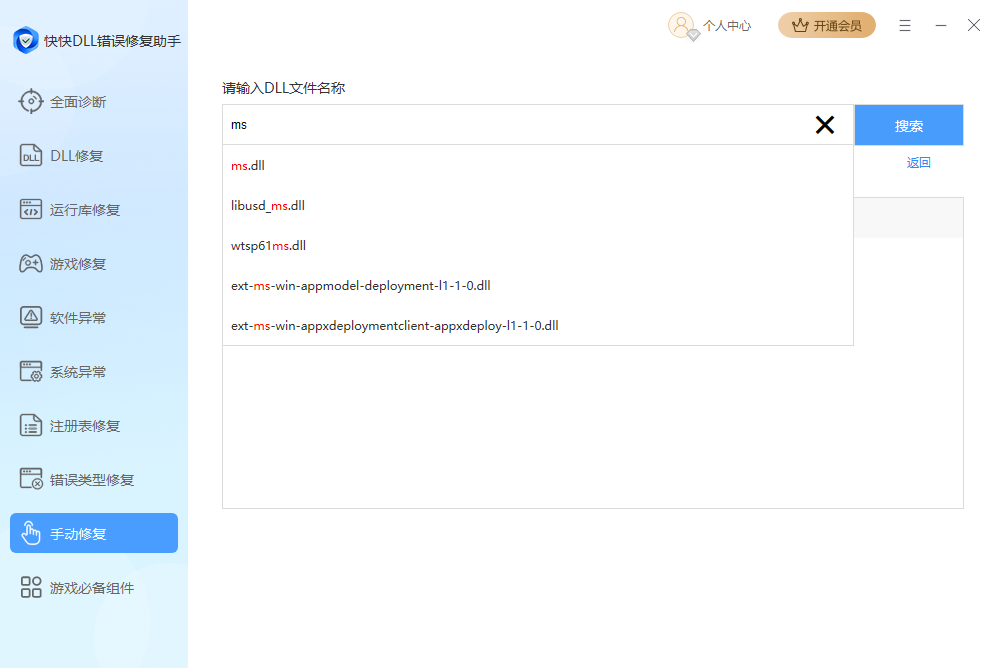998x668 pixels.
Task: Select suggestion wtsp61ms.dll
Action: coord(538,246)
